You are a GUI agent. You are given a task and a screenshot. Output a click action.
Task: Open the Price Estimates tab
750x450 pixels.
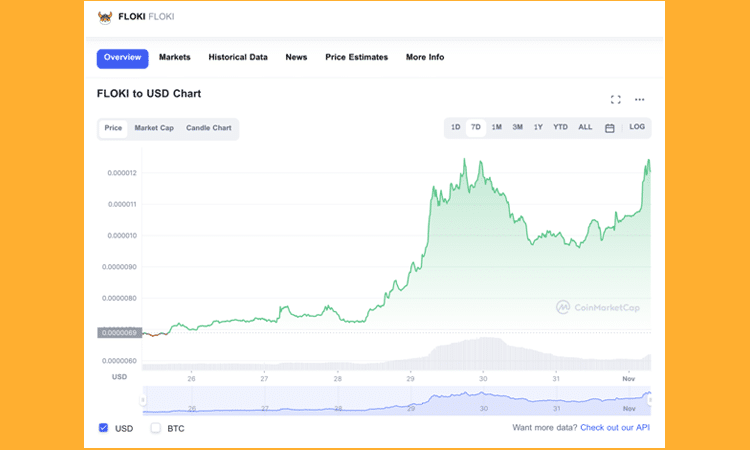click(x=356, y=57)
